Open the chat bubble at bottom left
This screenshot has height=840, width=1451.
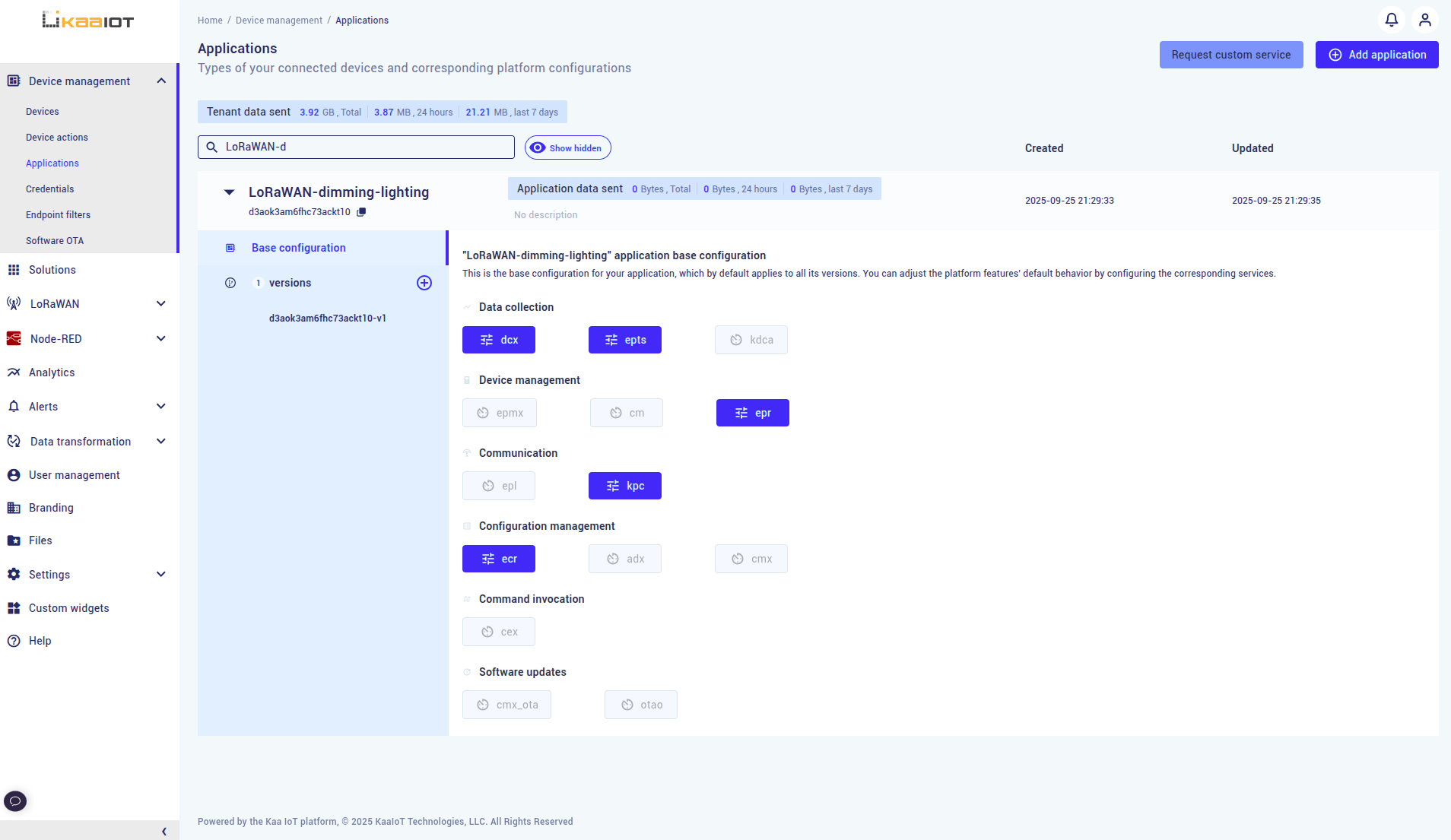[x=15, y=800]
